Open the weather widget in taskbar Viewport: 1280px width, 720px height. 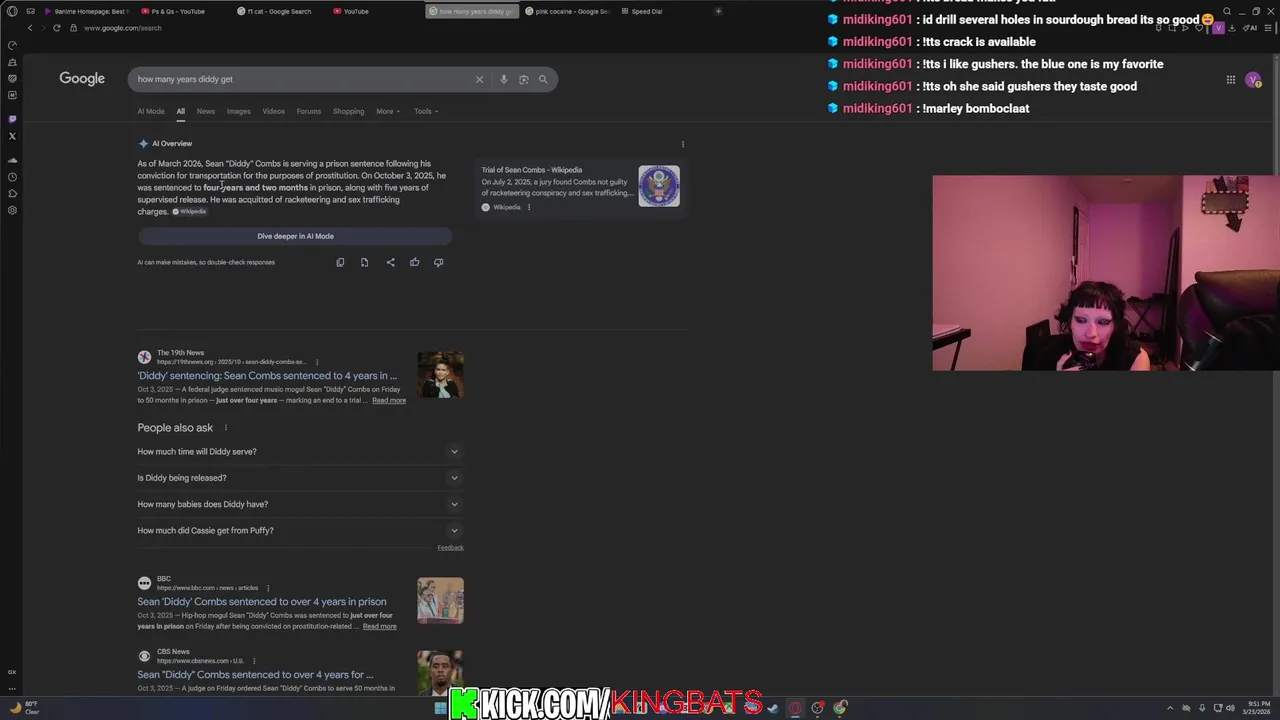(24, 708)
